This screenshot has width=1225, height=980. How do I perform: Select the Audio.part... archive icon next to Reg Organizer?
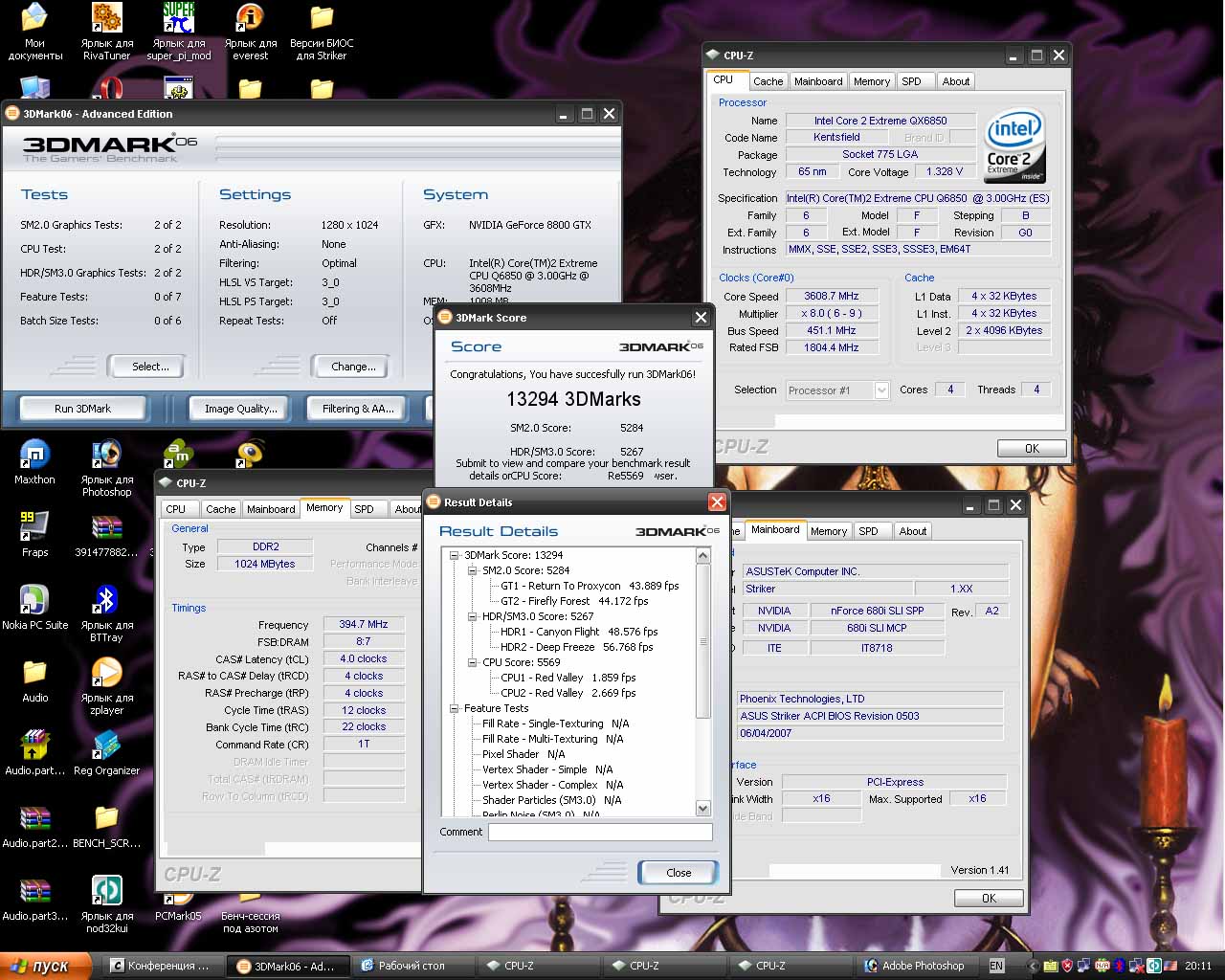tap(34, 753)
